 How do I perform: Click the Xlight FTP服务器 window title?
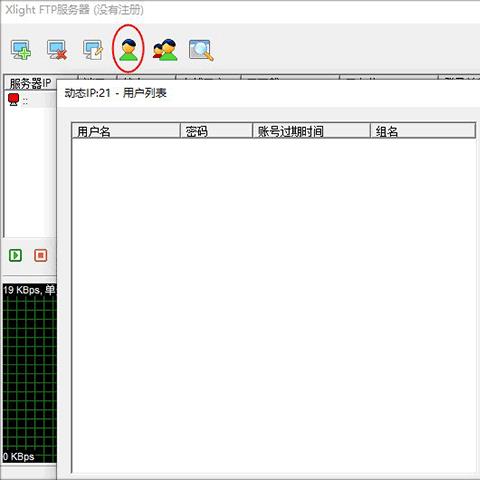click(x=74, y=10)
